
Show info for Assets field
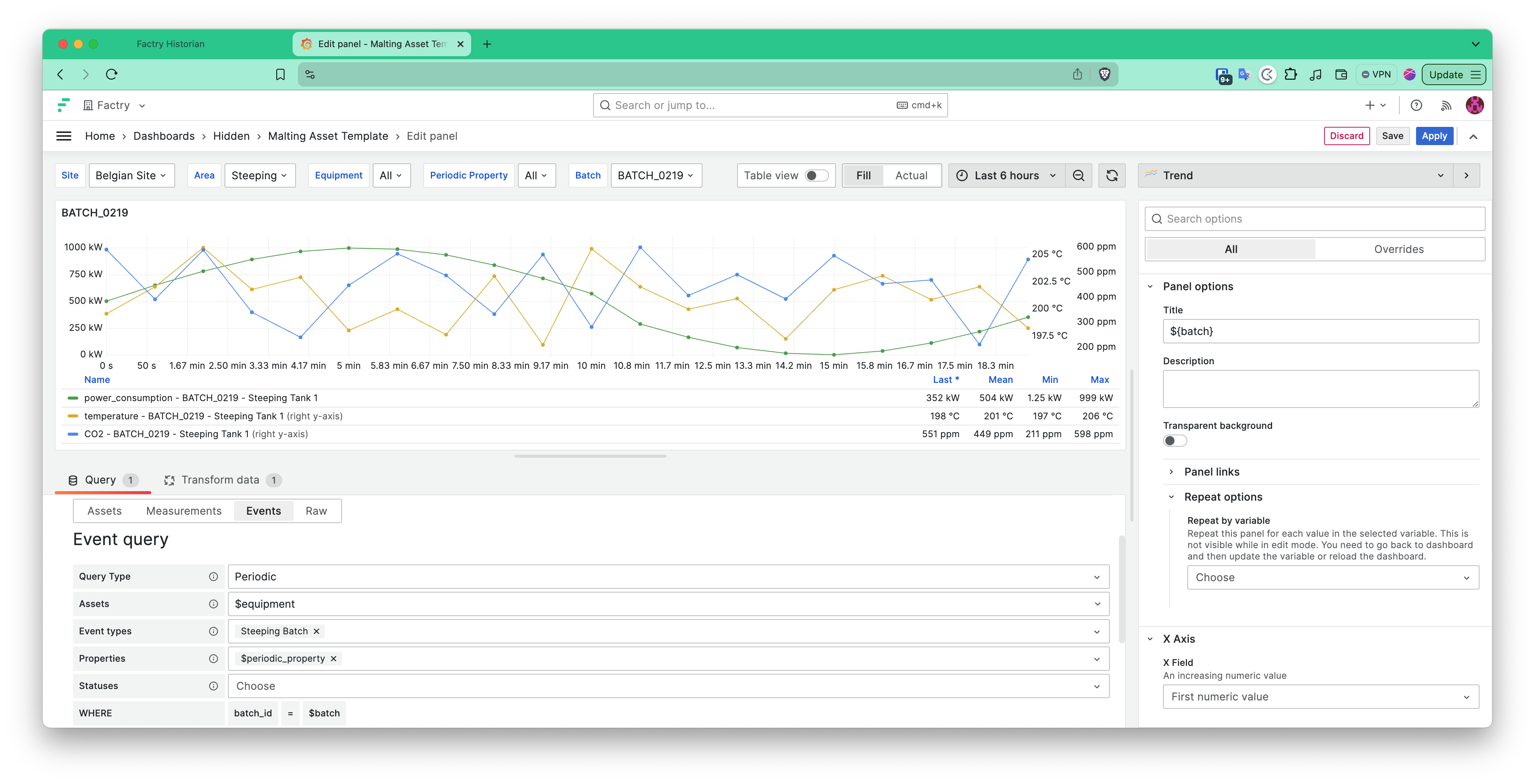click(x=213, y=604)
